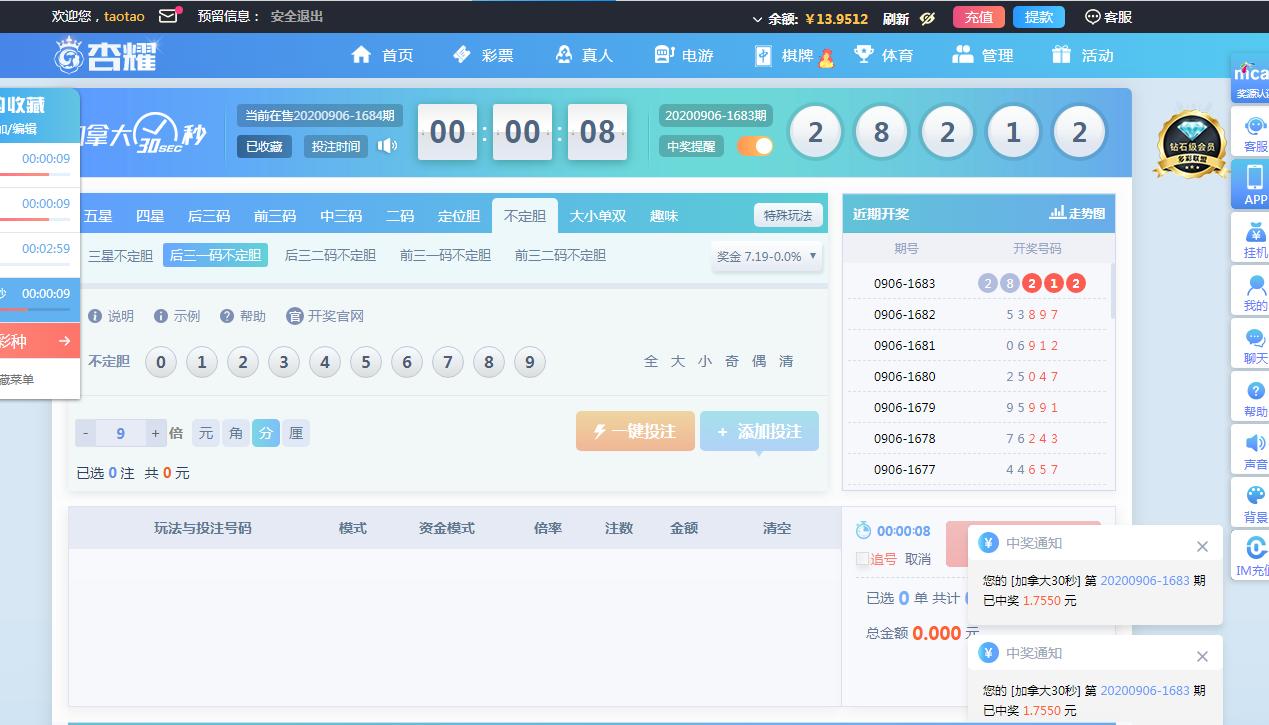Click the 充值 recharge button

978,17
